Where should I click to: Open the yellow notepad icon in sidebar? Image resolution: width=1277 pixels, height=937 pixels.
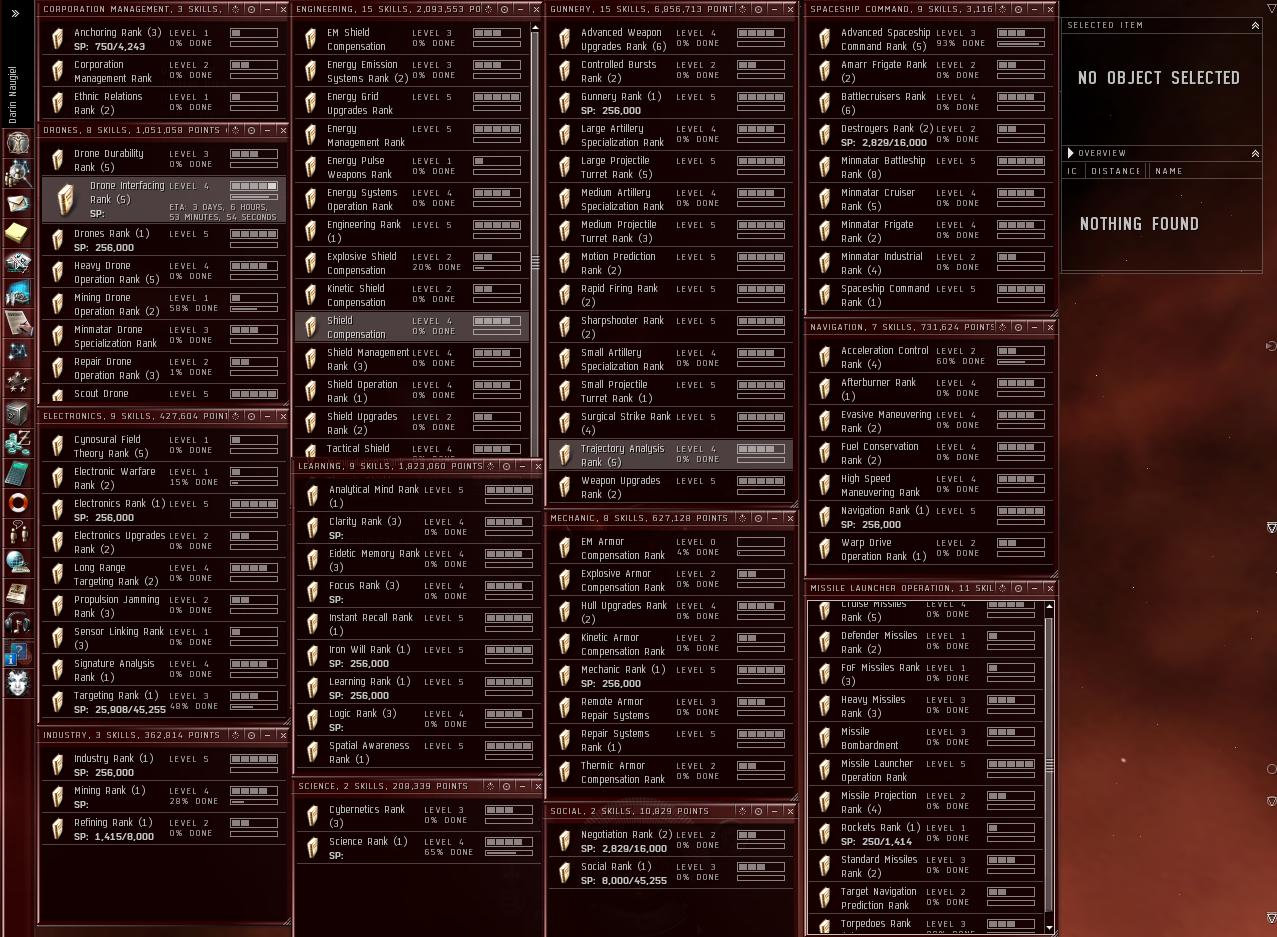[18, 233]
